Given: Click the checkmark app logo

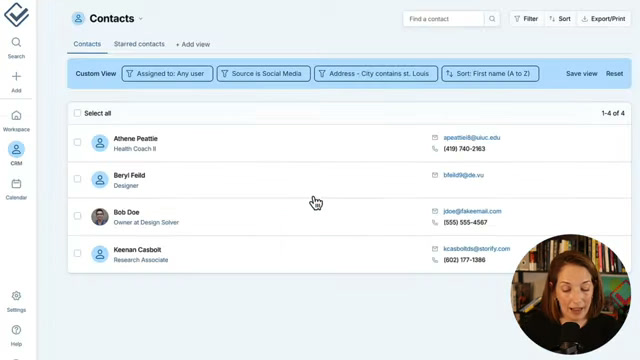Looking at the screenshot, I should coord(16,15).
